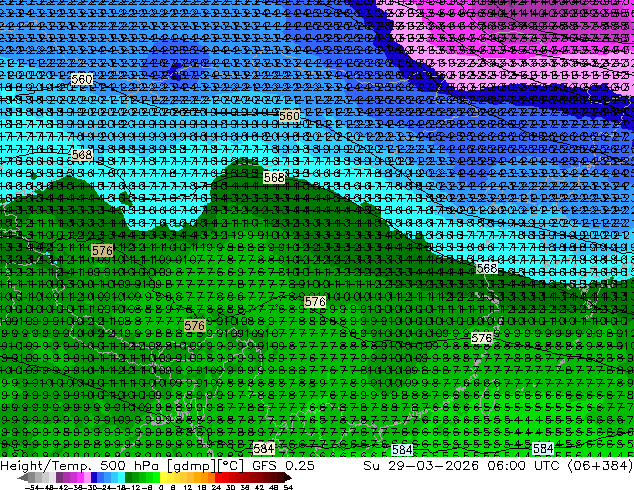Click the rightmost 576 contour label

482,338
